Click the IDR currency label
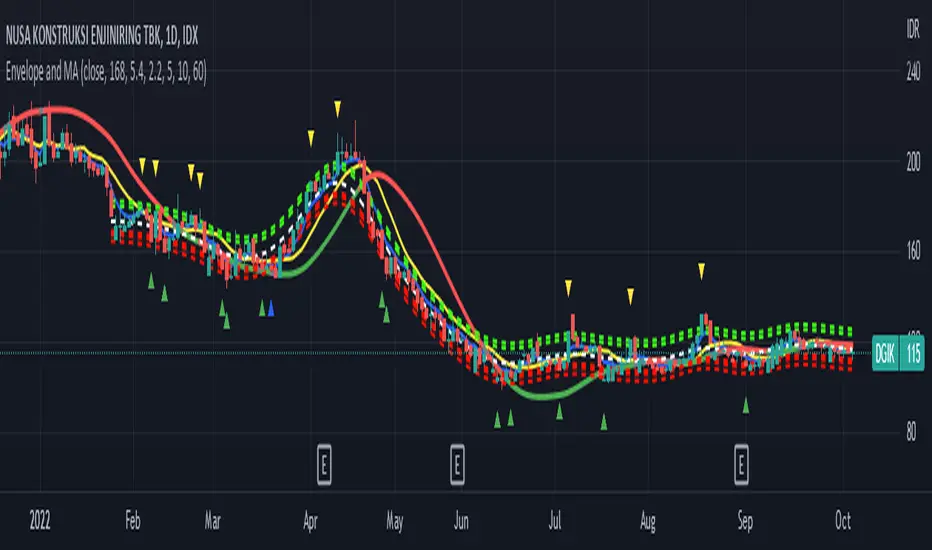932x550 pixels. click(x=913, y=29)
